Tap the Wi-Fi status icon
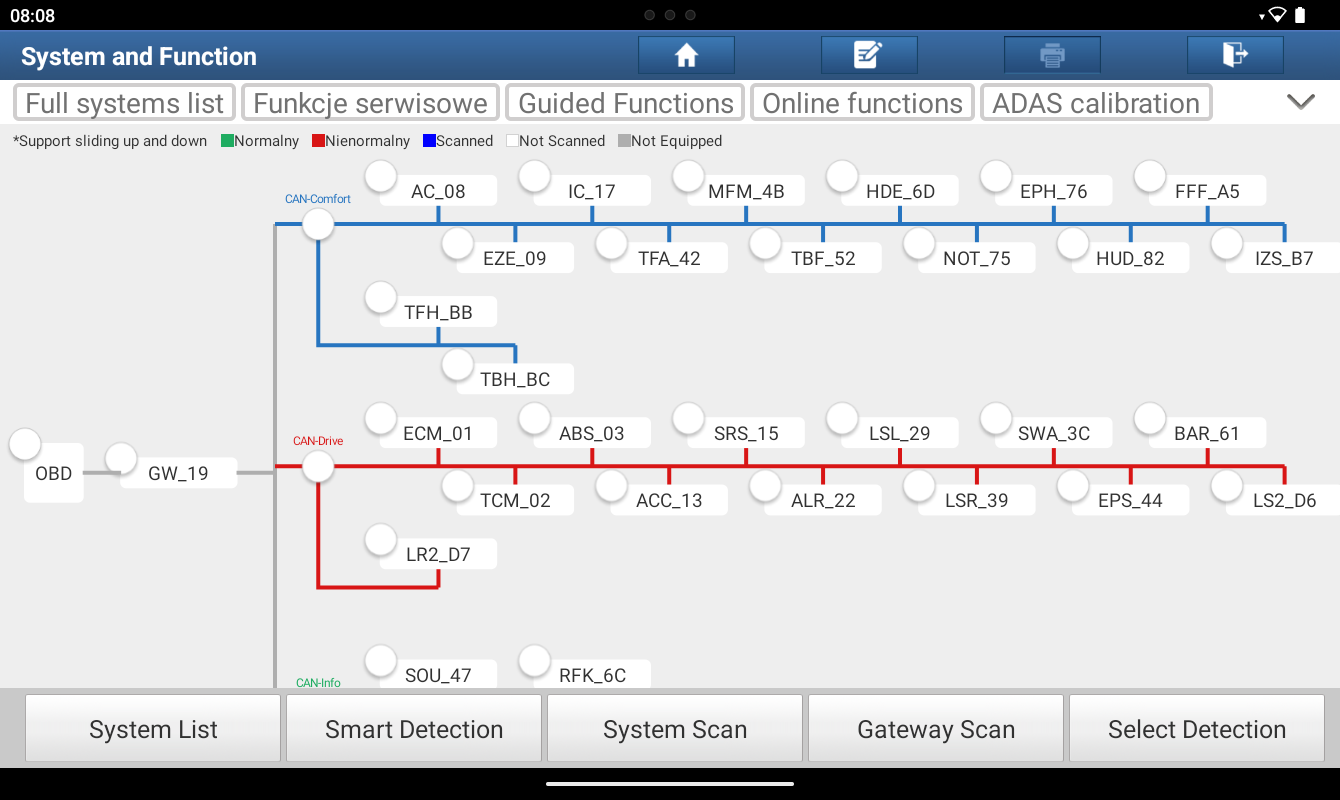 pyautogui.click(x=1276, y=15)
